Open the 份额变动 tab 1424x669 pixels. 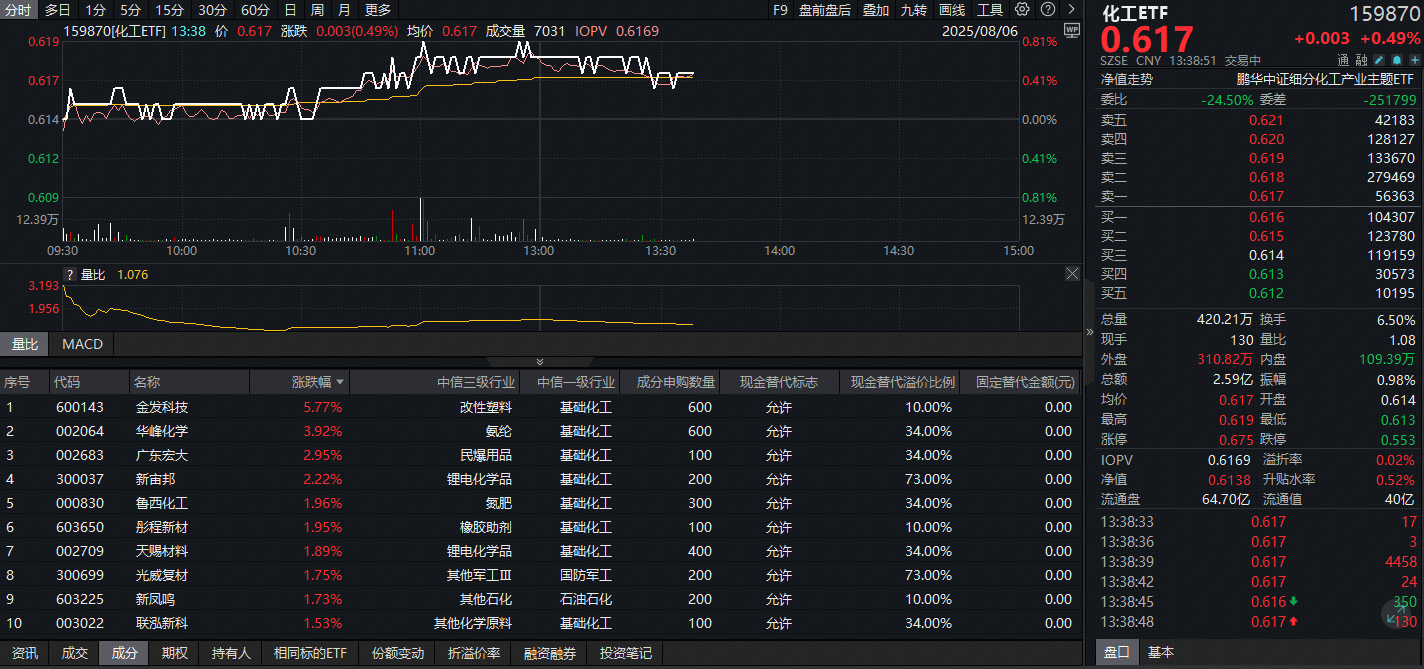(398, 653)
